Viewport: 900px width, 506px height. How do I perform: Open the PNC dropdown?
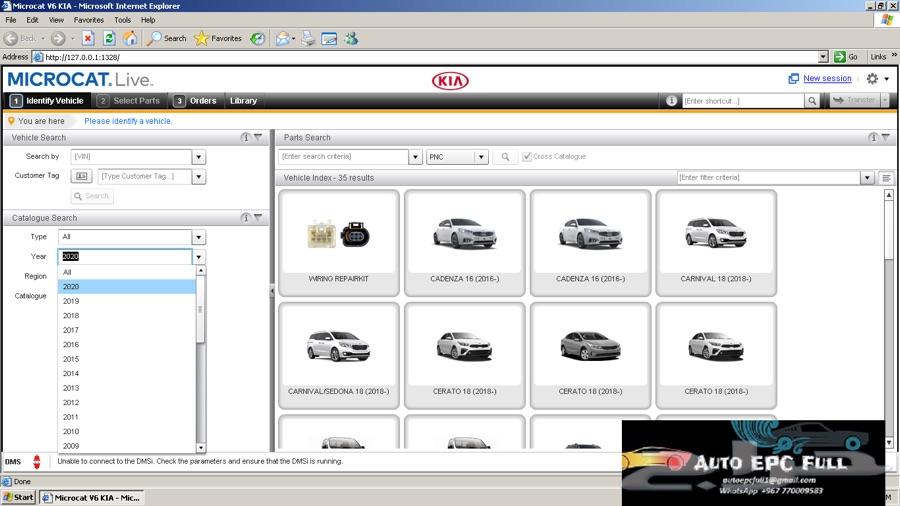point(481,157)
